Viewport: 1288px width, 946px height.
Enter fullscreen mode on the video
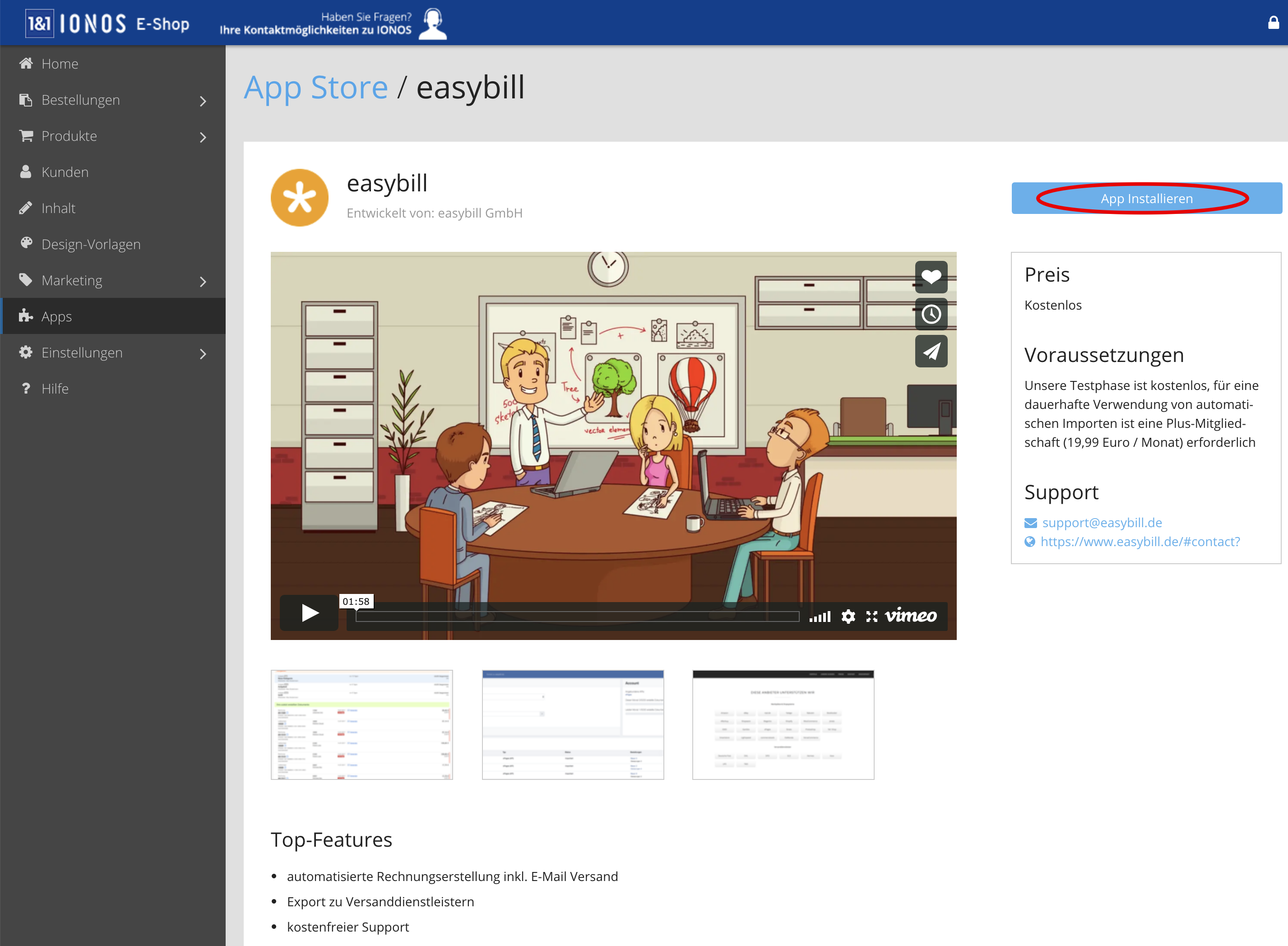pos(871,616)
